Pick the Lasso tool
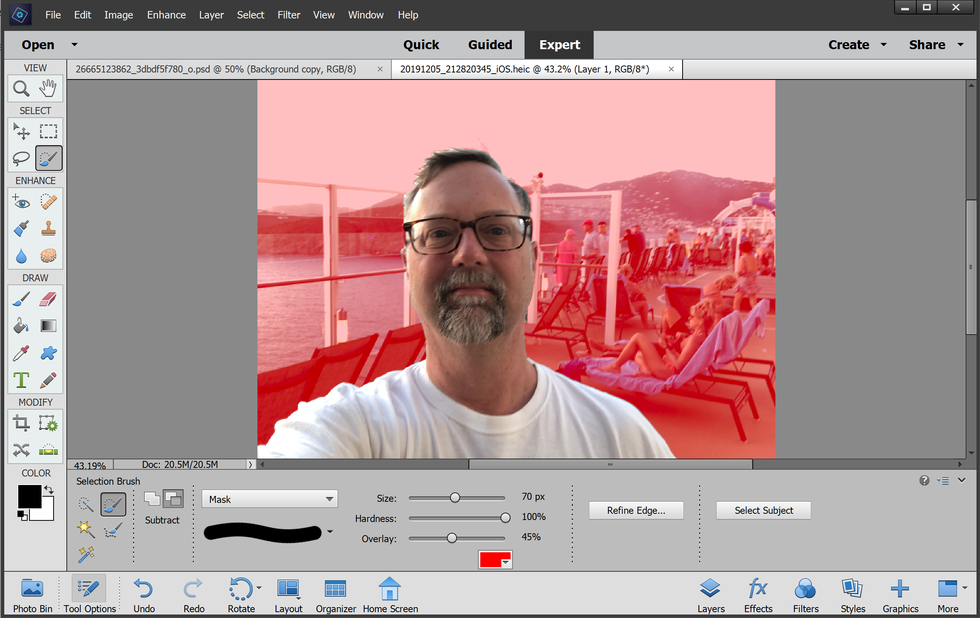The height and width of the screenshot is (618, 980). click(21, 158)
